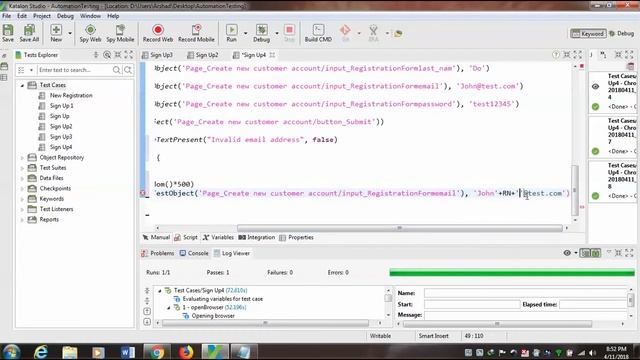Open File Explorer from the taskbar
This screenshot has height=360, width=640.
[70, 351]
